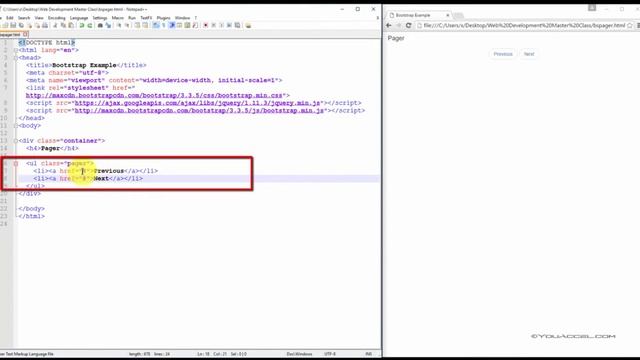The height and width of the screenshot is (360, 640).
Task: Click the Paste toolbar icon
Action: click(x=71, y=25)
